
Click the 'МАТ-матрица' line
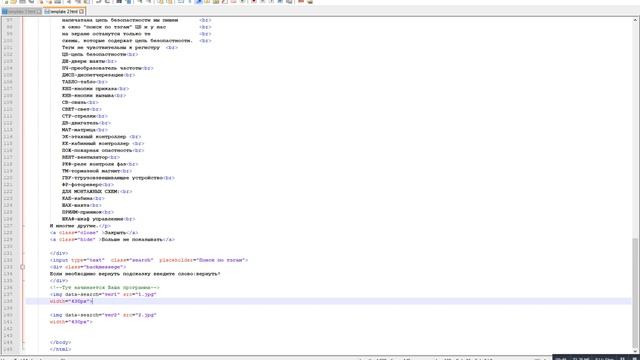click(84, 130)
